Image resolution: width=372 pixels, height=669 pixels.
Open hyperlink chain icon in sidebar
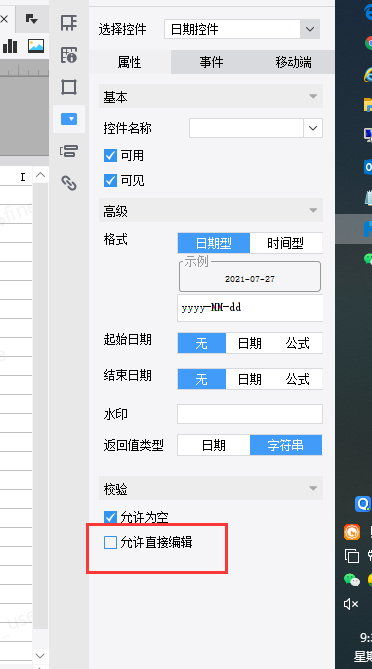tap(69, 183)
